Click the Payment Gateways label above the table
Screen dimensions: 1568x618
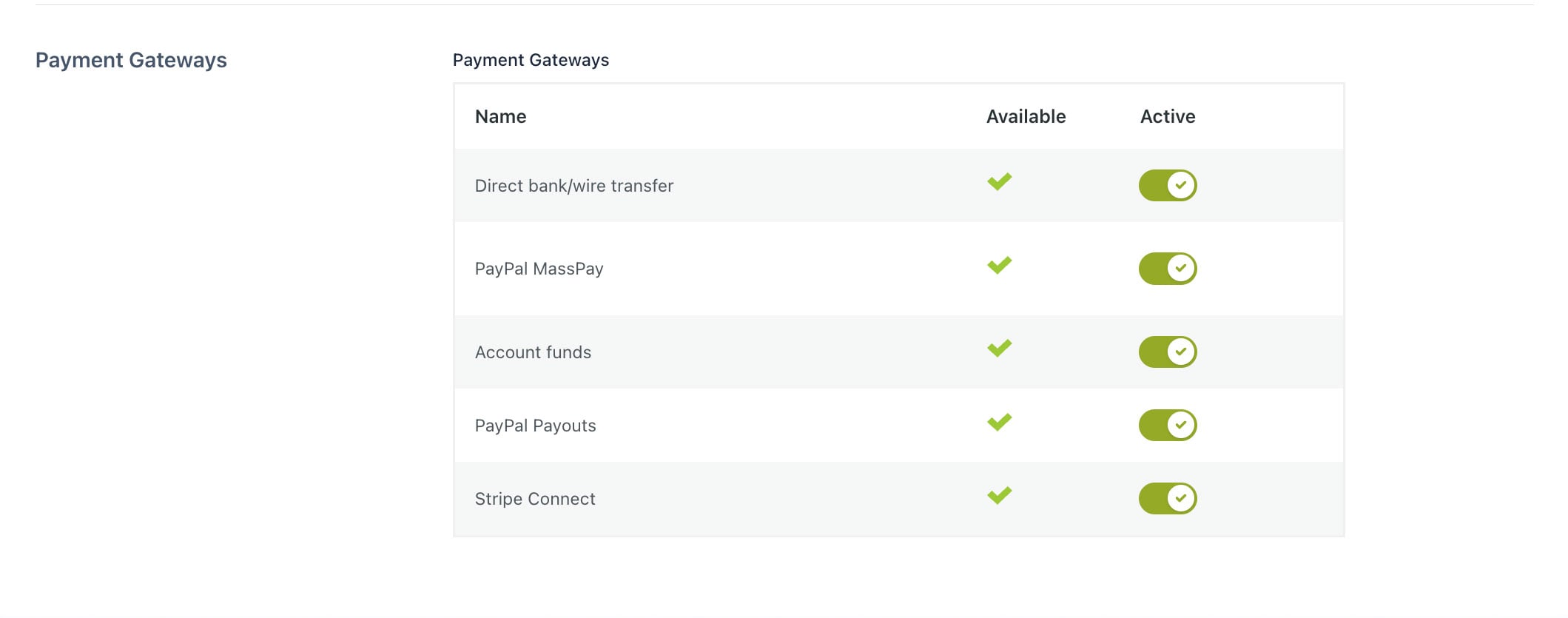click(531, 60)
